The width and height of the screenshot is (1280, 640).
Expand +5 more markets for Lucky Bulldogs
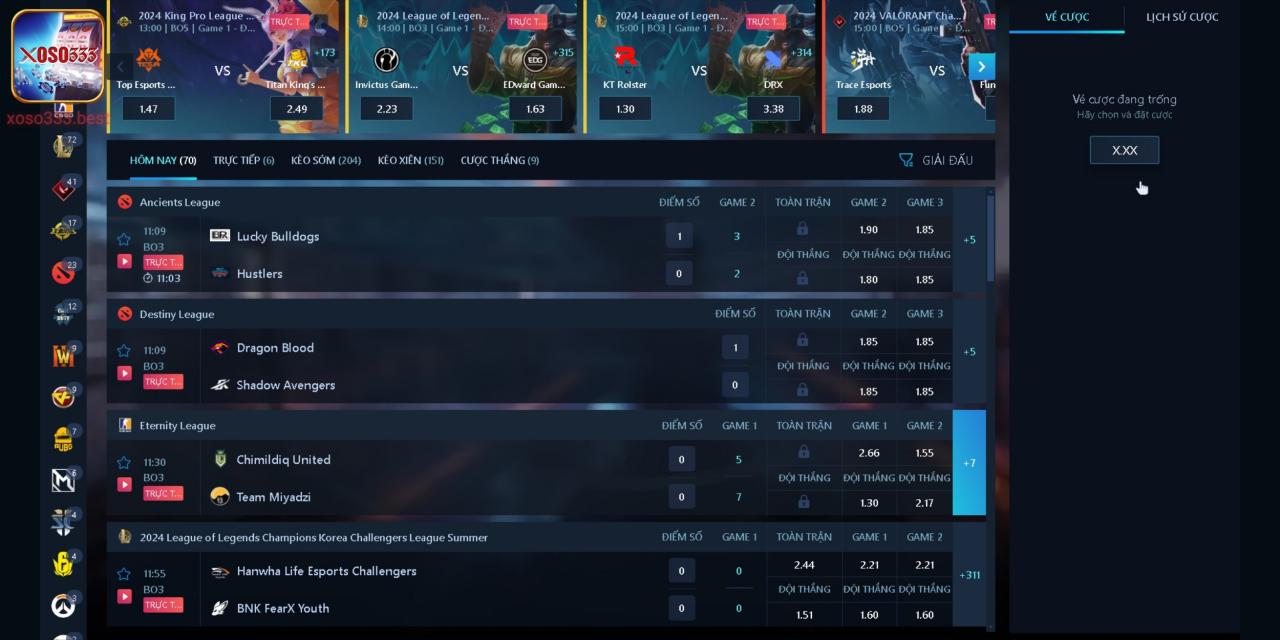pyautogui.click(x=969, y=240)
